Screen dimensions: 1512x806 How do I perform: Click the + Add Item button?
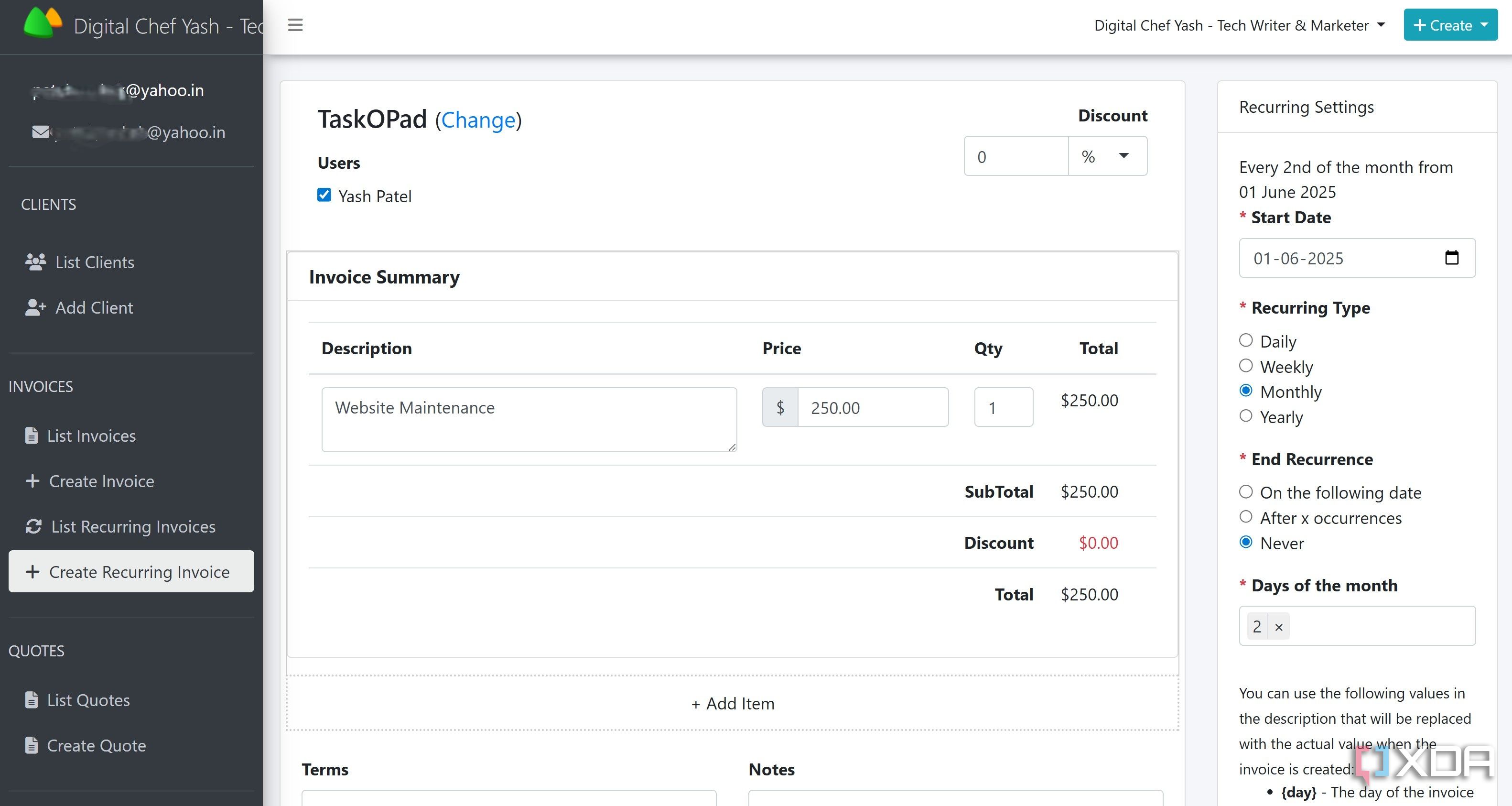coord(733,703)
